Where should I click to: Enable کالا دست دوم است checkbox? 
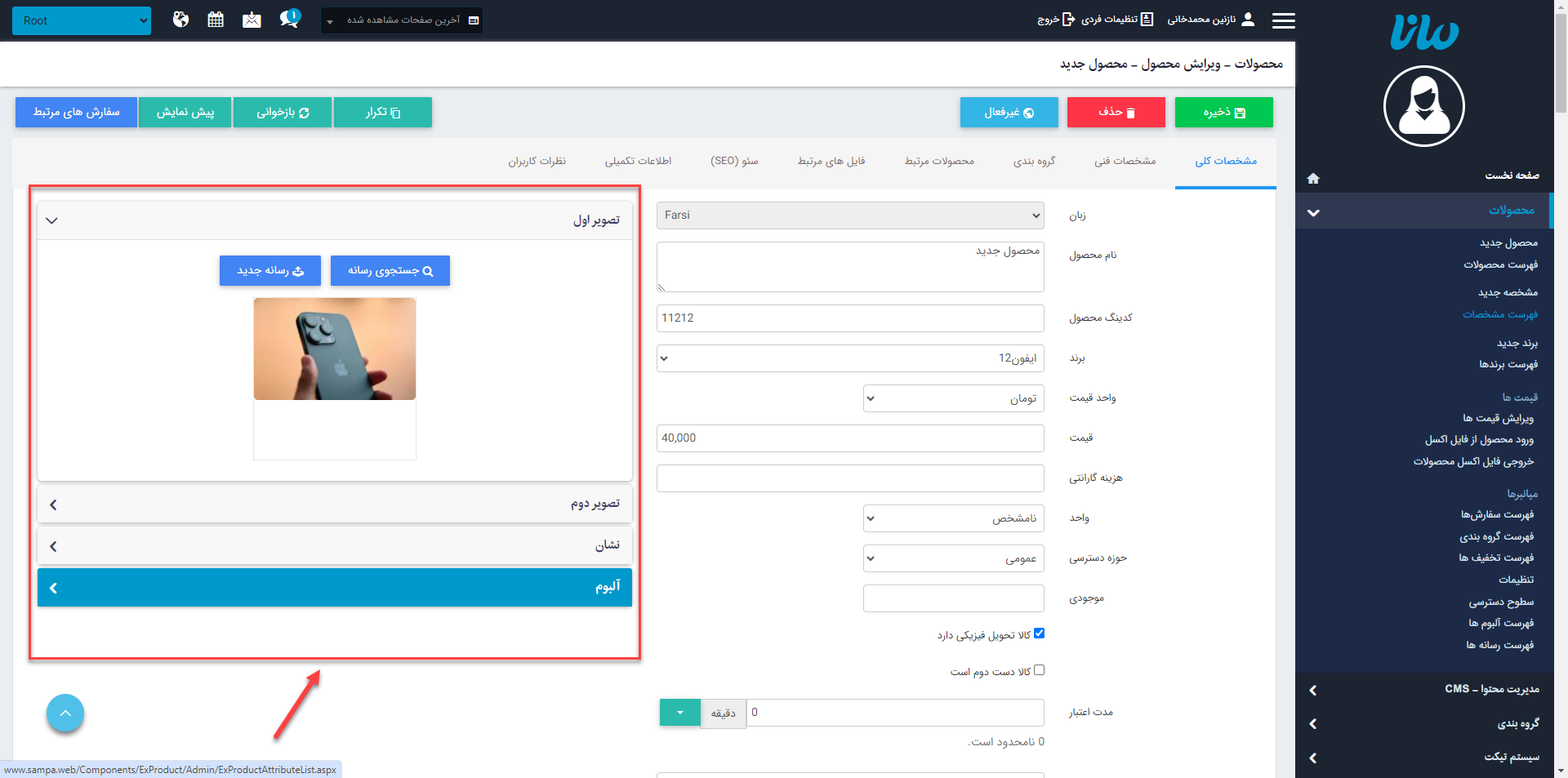[x=1039, y=669]
